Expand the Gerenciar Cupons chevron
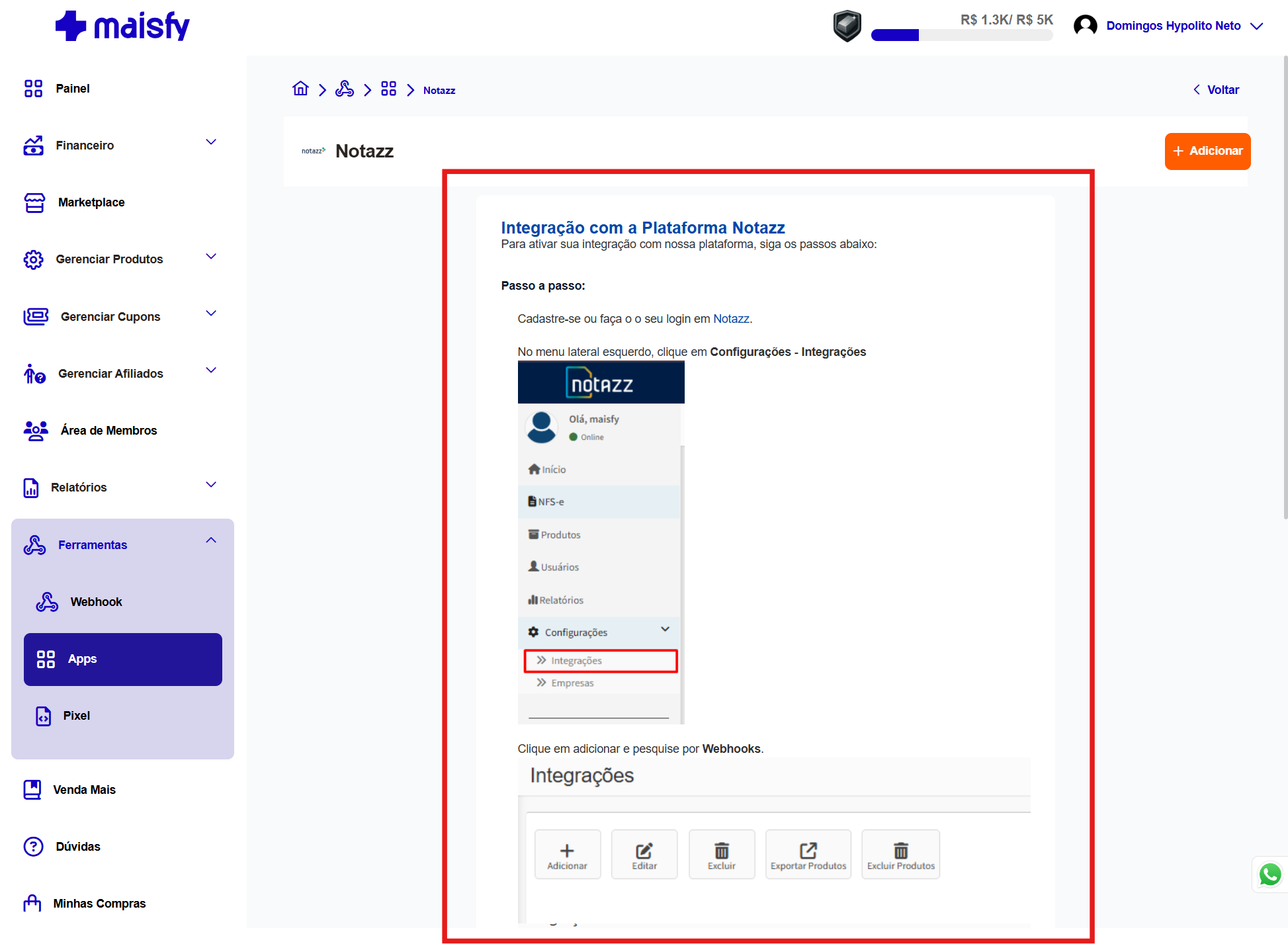Viewport: 1288px width, 944px height. (211, 314)
